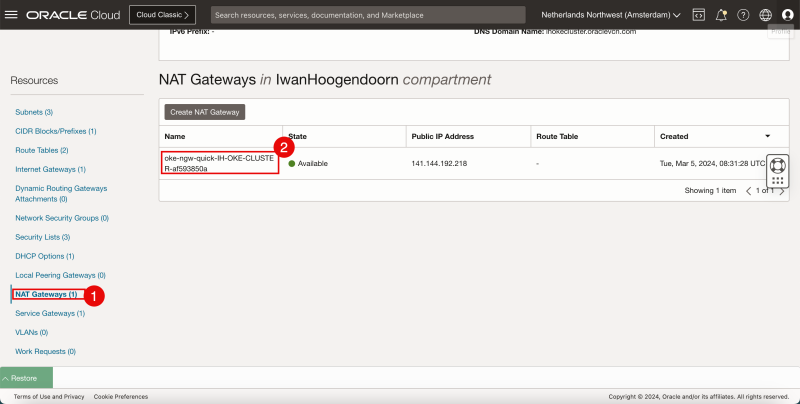Screen dimensions: 800x404
Task: Go to the next table page
Action: pyautogui.click(x=782, y=190)
